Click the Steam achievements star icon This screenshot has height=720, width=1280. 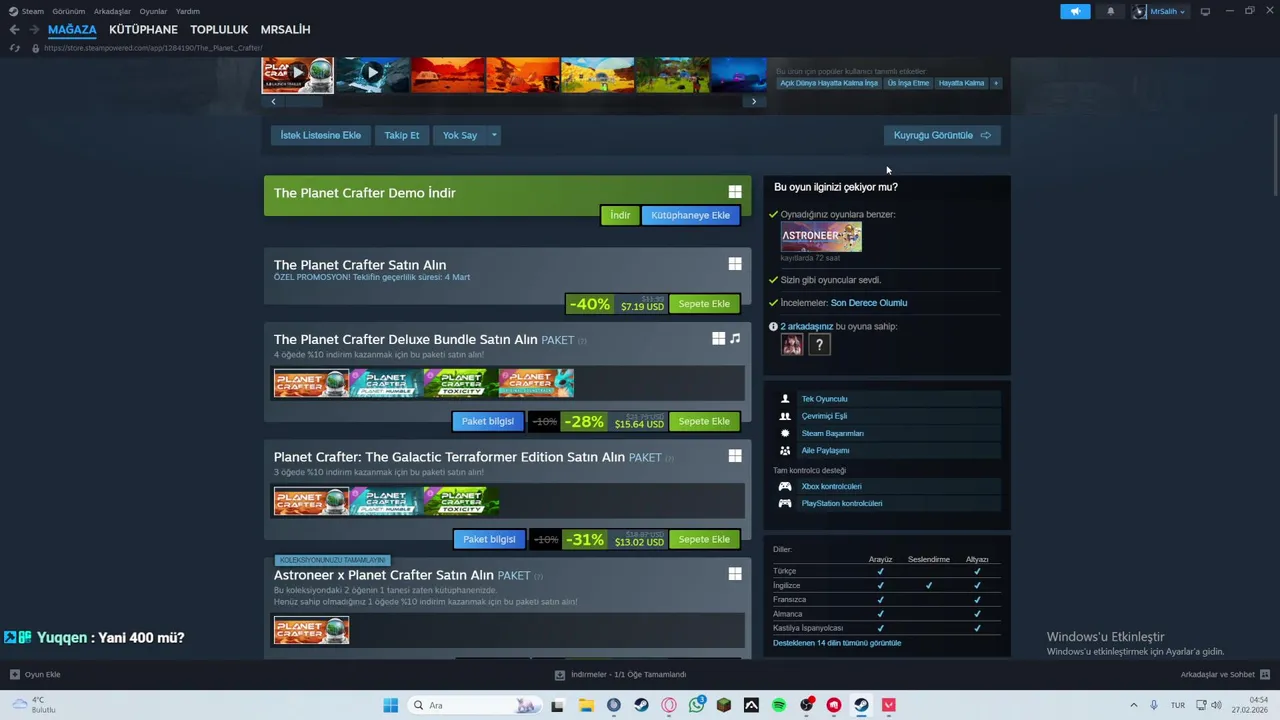pyautogui.click(x=785, y=433)
